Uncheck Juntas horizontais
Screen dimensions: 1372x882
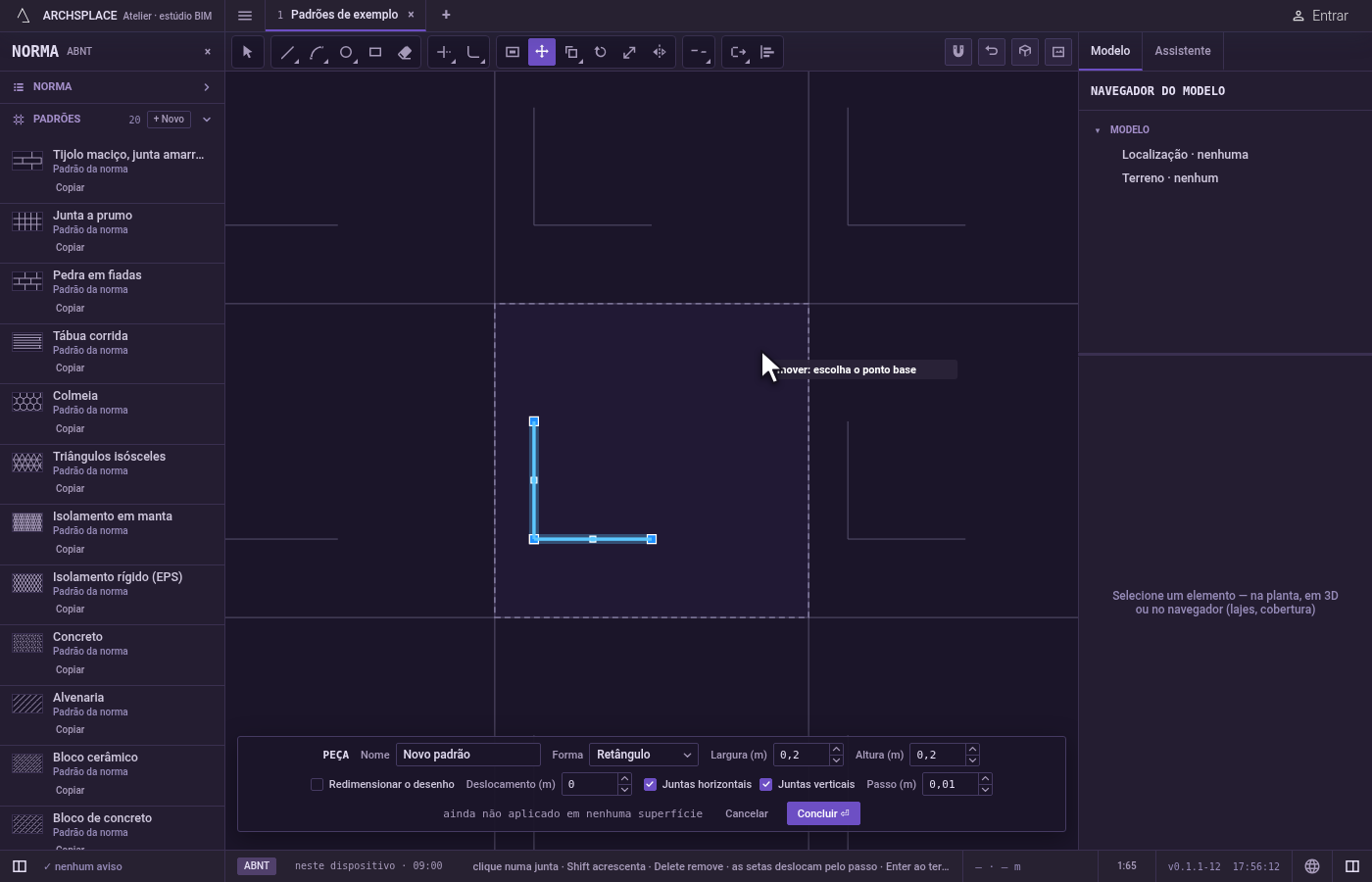pyautogui.click(x=650, y=784)
